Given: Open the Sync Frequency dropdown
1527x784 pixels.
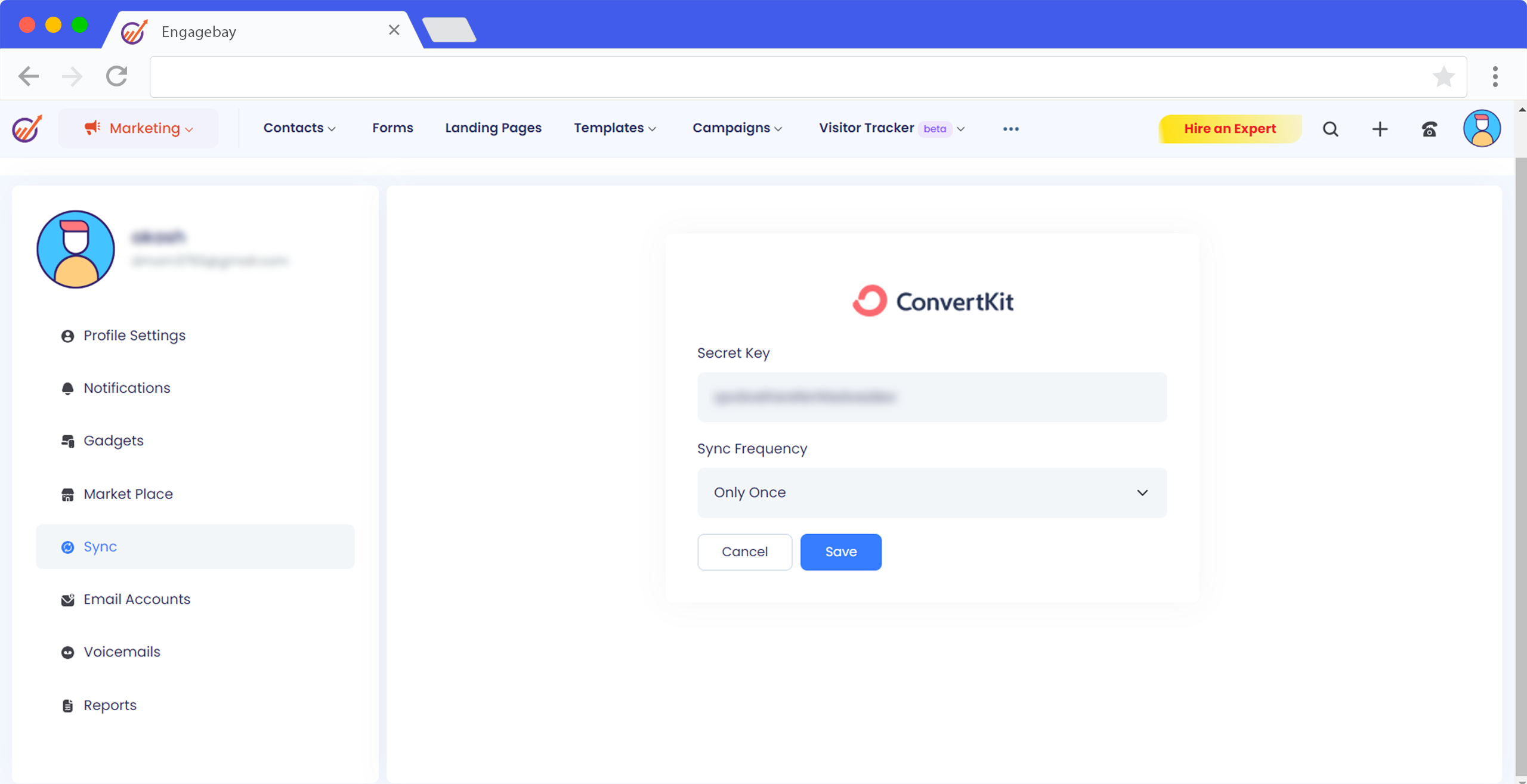Looking at the screenshot, I should pyautogui.click(x=932, y=492).
